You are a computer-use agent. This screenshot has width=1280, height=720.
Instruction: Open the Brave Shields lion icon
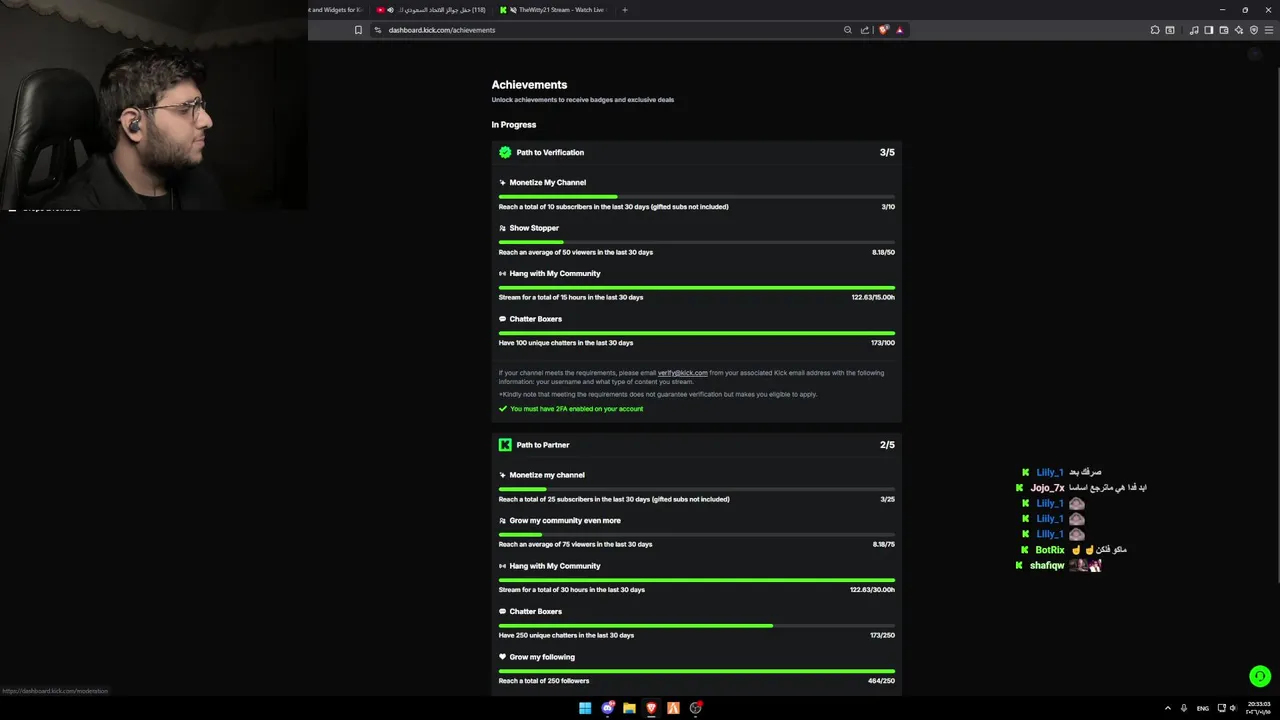click(883, 30)
